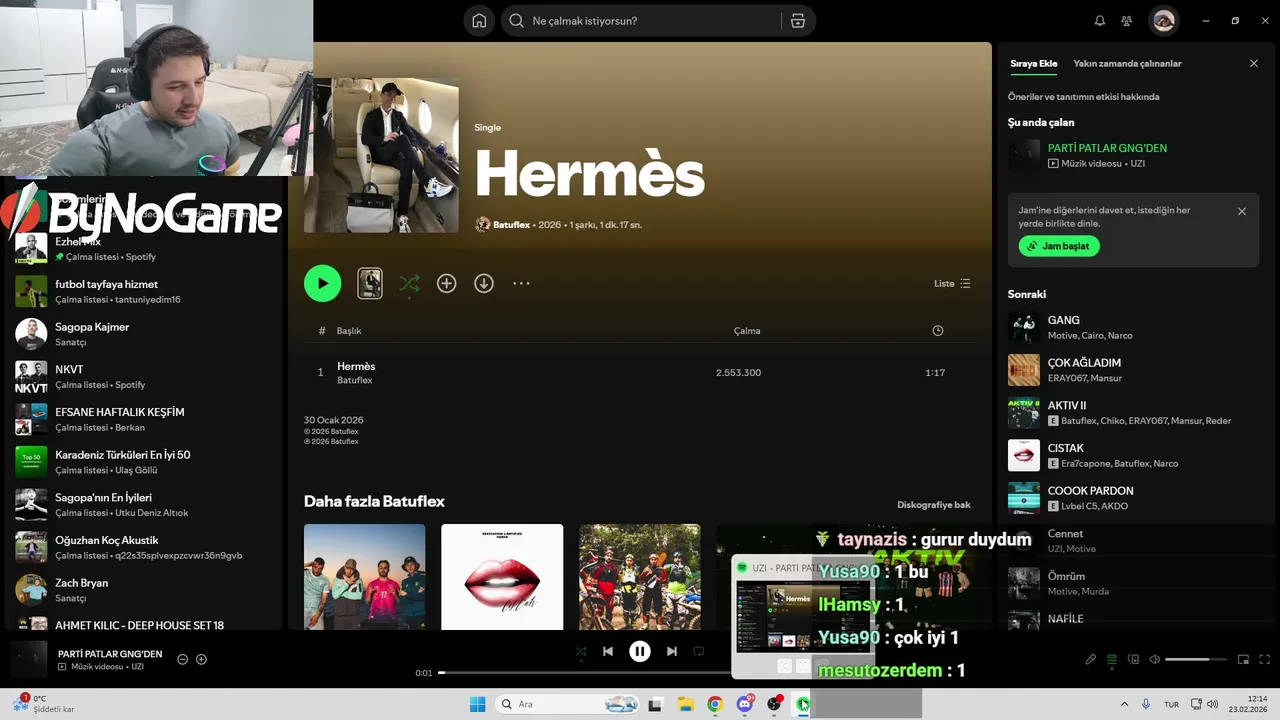1280x720 pixels.
Task: Open the 'Liste' view options dropdown
Action: (x=952, y=284)
